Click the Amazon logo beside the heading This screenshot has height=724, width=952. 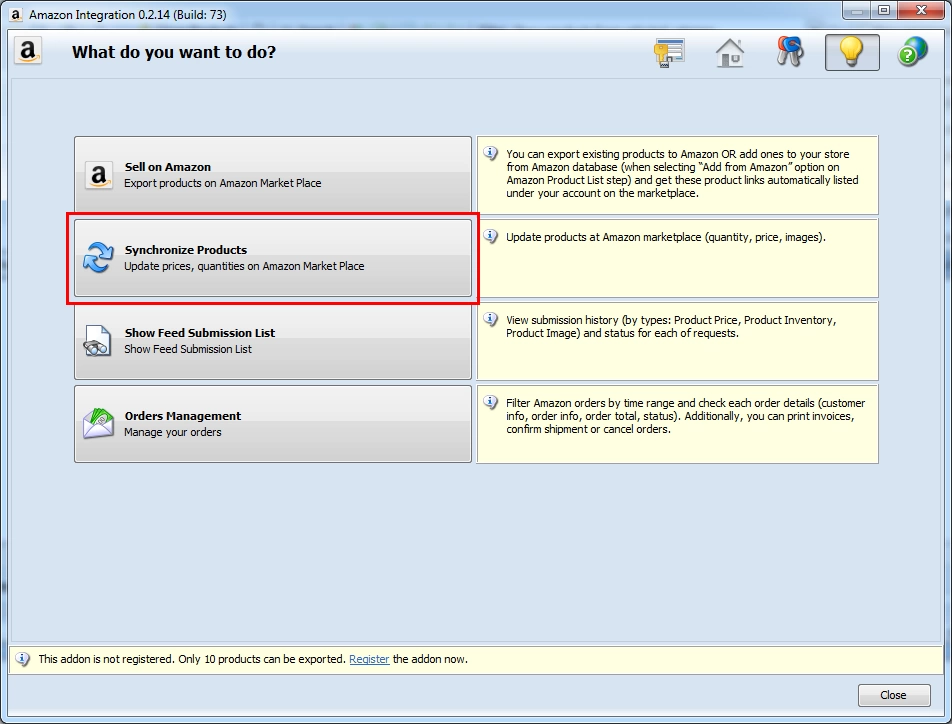pyautogui.click(x=28, y=51)
